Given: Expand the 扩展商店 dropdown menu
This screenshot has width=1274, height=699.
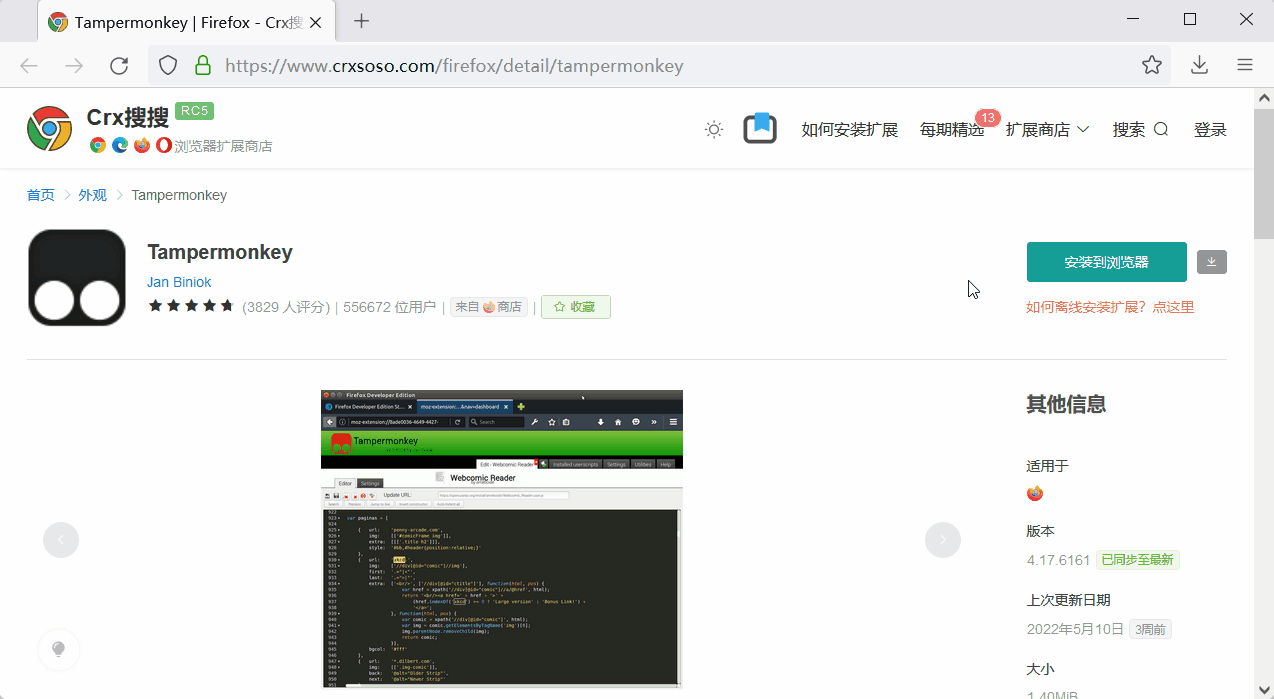Looking at the screenshot, I should pyautogui.click(x=1047, y=130).
